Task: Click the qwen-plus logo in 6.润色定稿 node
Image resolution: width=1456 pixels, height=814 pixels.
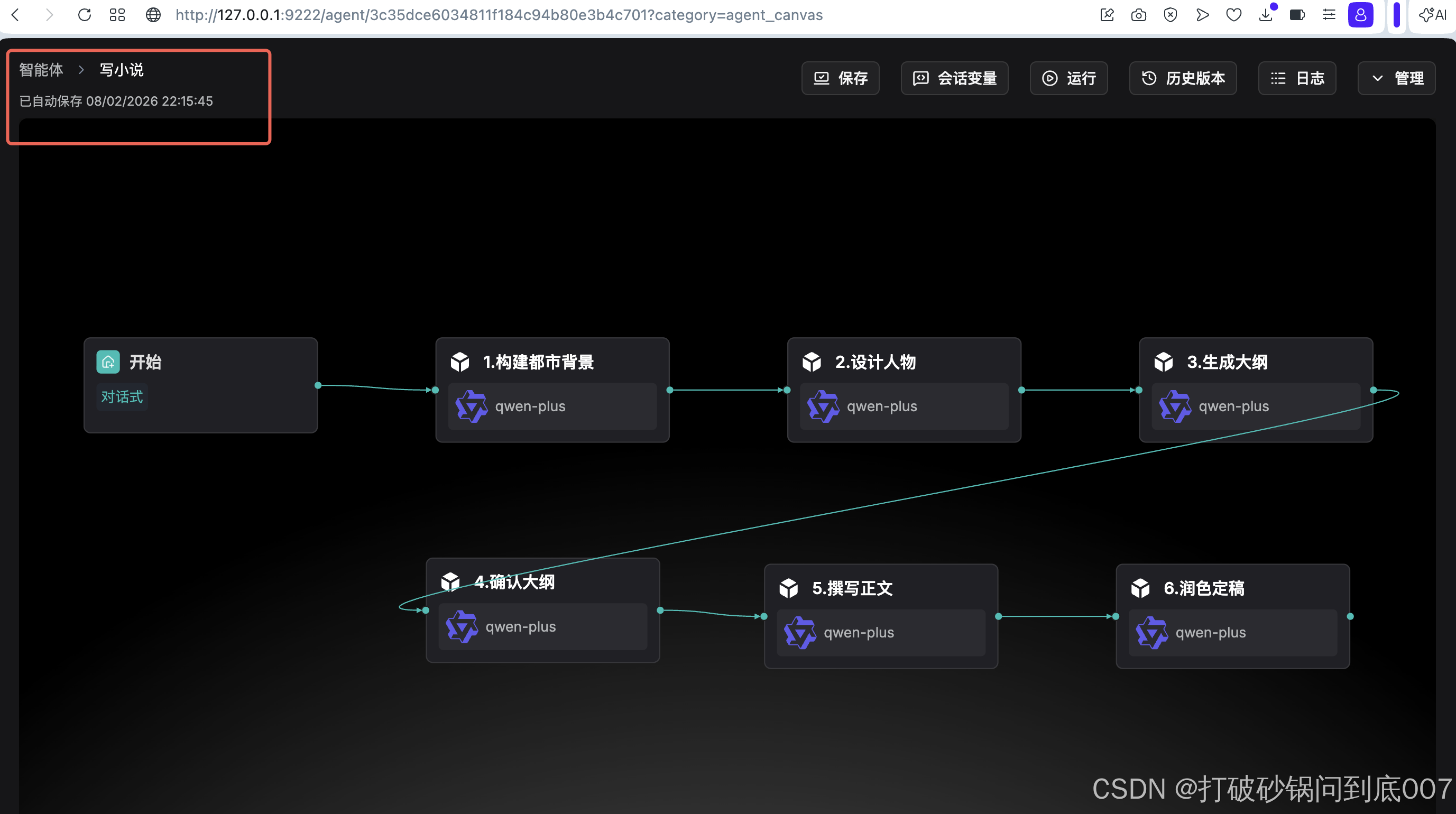Action: 1151,632
